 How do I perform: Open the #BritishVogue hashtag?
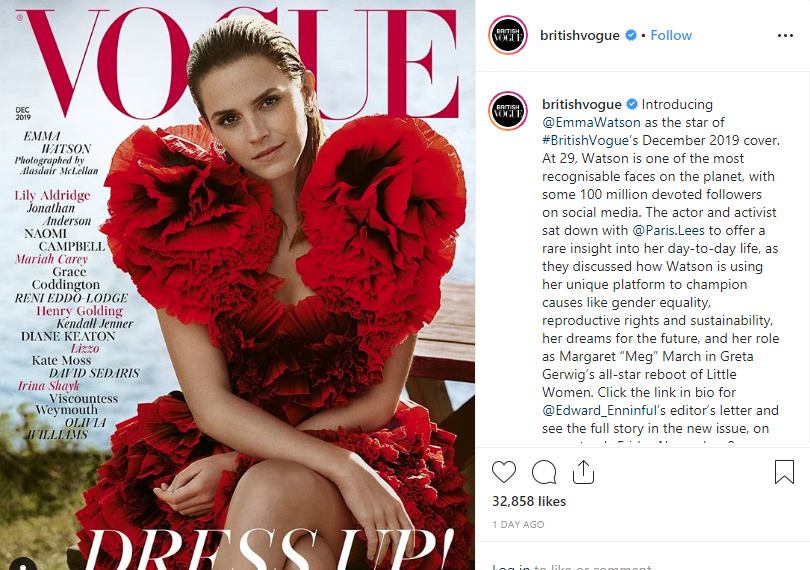point(585,141)
